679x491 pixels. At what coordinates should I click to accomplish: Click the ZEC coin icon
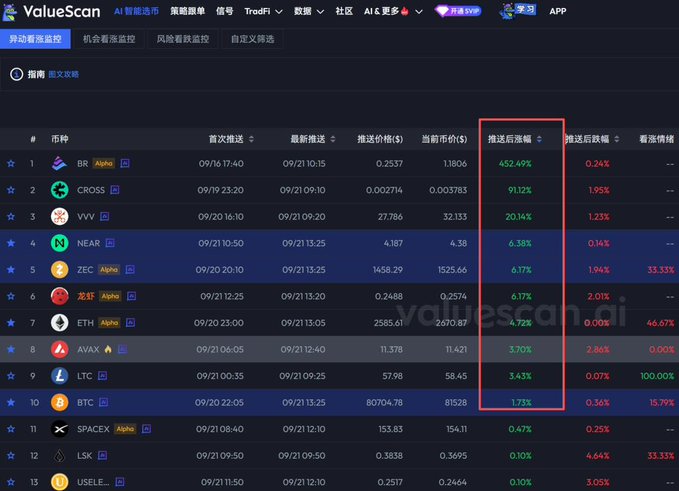[x=59, y=270]
